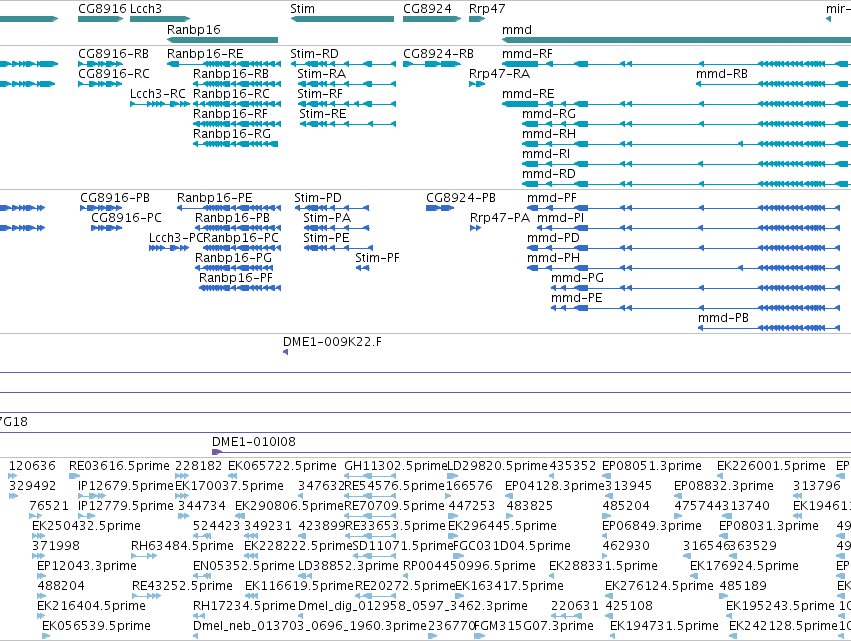The width and height of the screenshot is (851, 641).
Task: Click EST EK226001.5prime label
Action: [x=771, y=466]
